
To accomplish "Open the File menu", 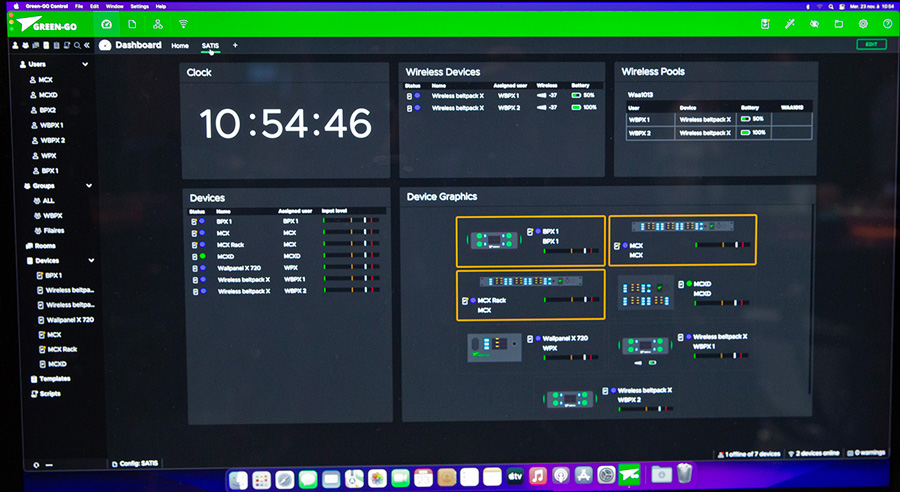I will point(79,6).
